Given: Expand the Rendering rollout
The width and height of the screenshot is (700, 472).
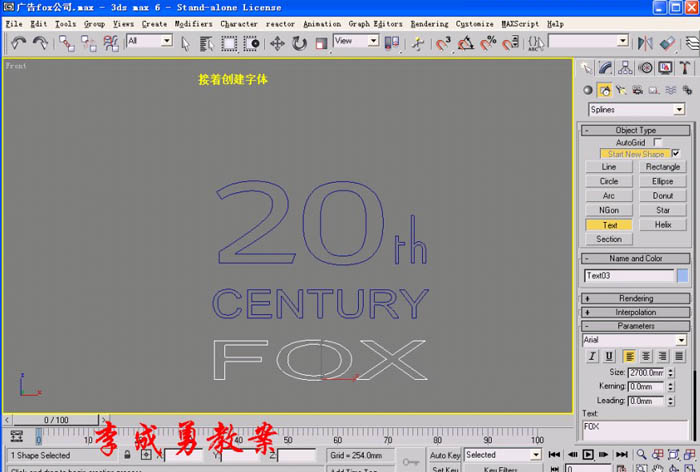Looking at the screenshot, I should [636, 298].
